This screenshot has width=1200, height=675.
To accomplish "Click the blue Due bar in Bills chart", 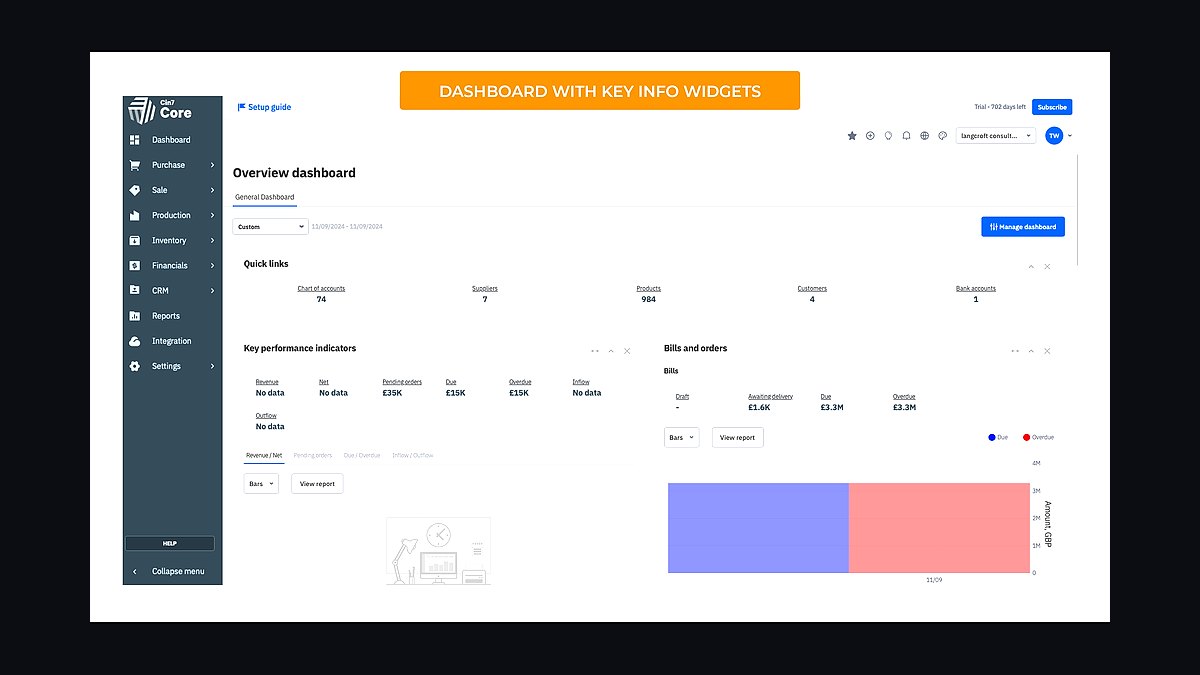I will 758,528.
